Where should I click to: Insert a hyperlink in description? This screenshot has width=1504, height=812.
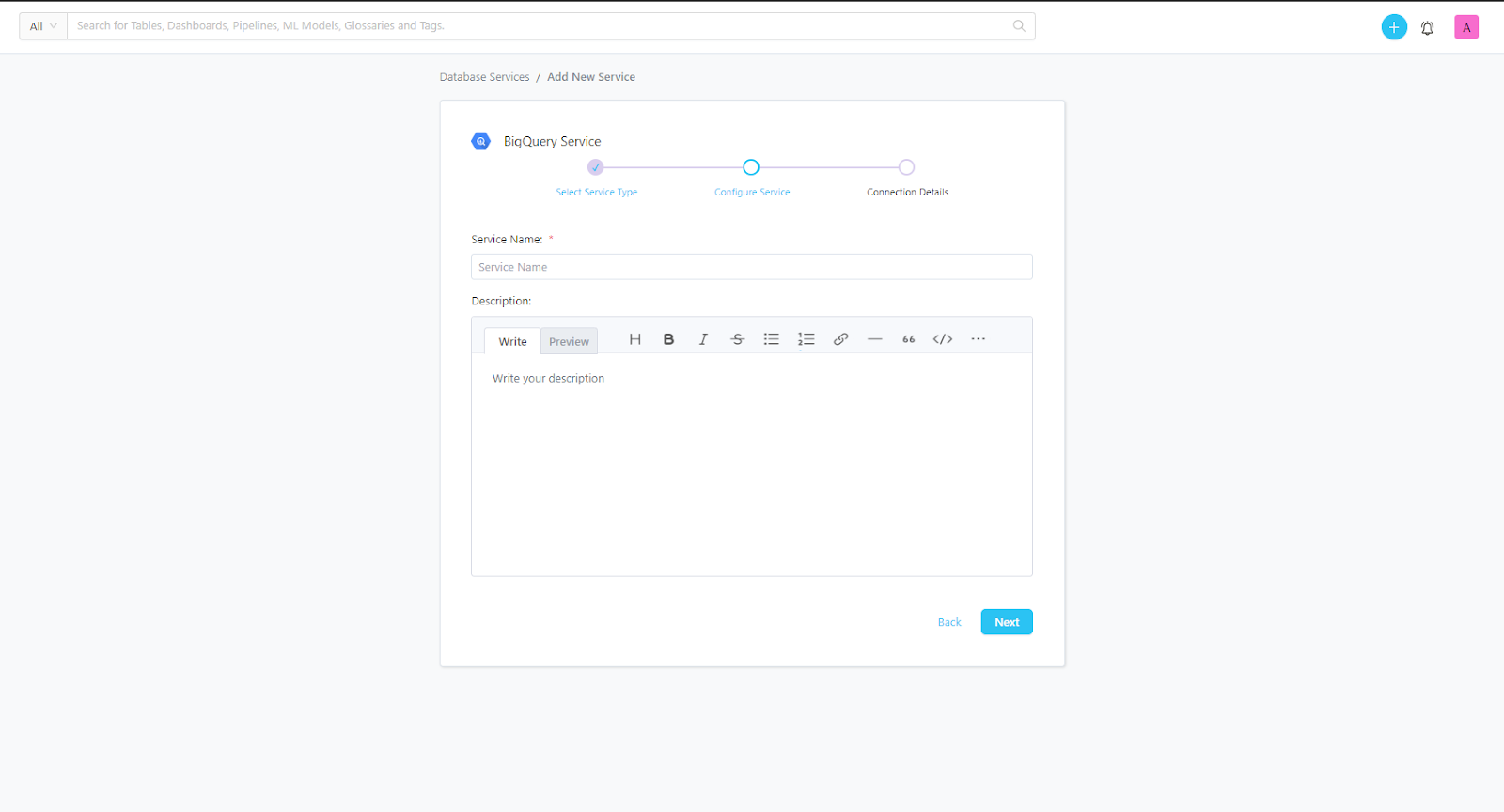pyautogui.click(x=840, y=339)
